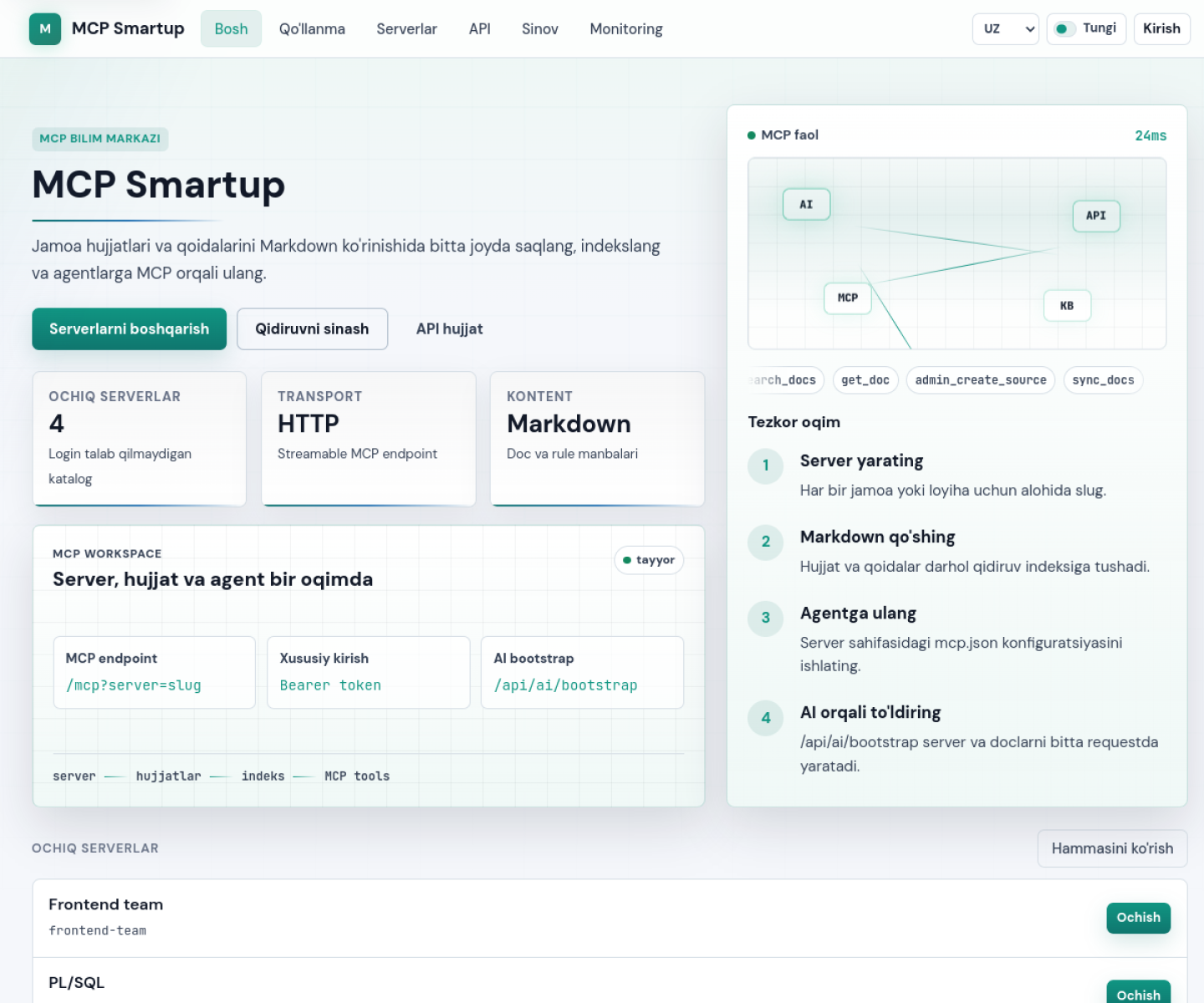The image size is (1204, 1003).
Task: Click the API node in diagram
Action: coord(1096,216)
